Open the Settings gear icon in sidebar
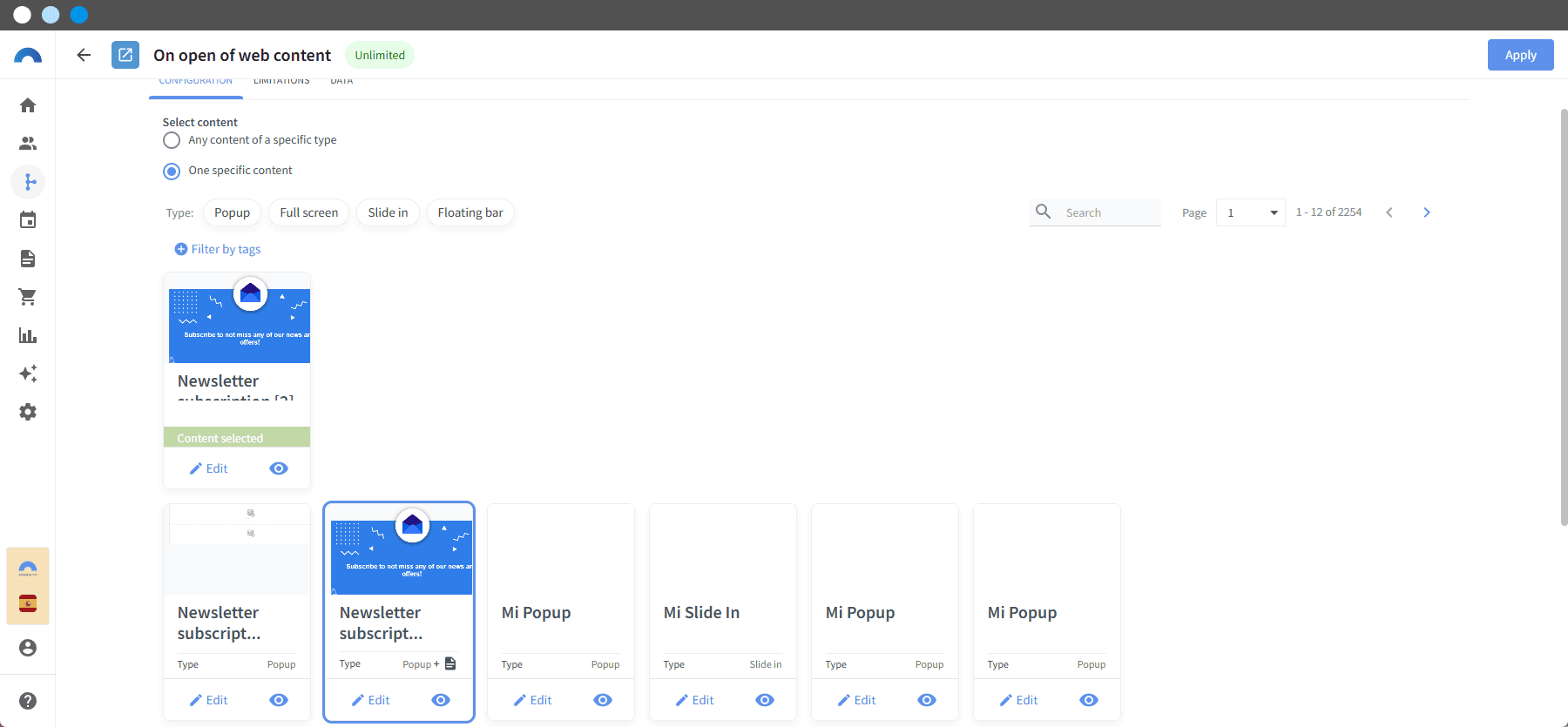The width and height of the screenshot is (1568, 727). [28, 412]
